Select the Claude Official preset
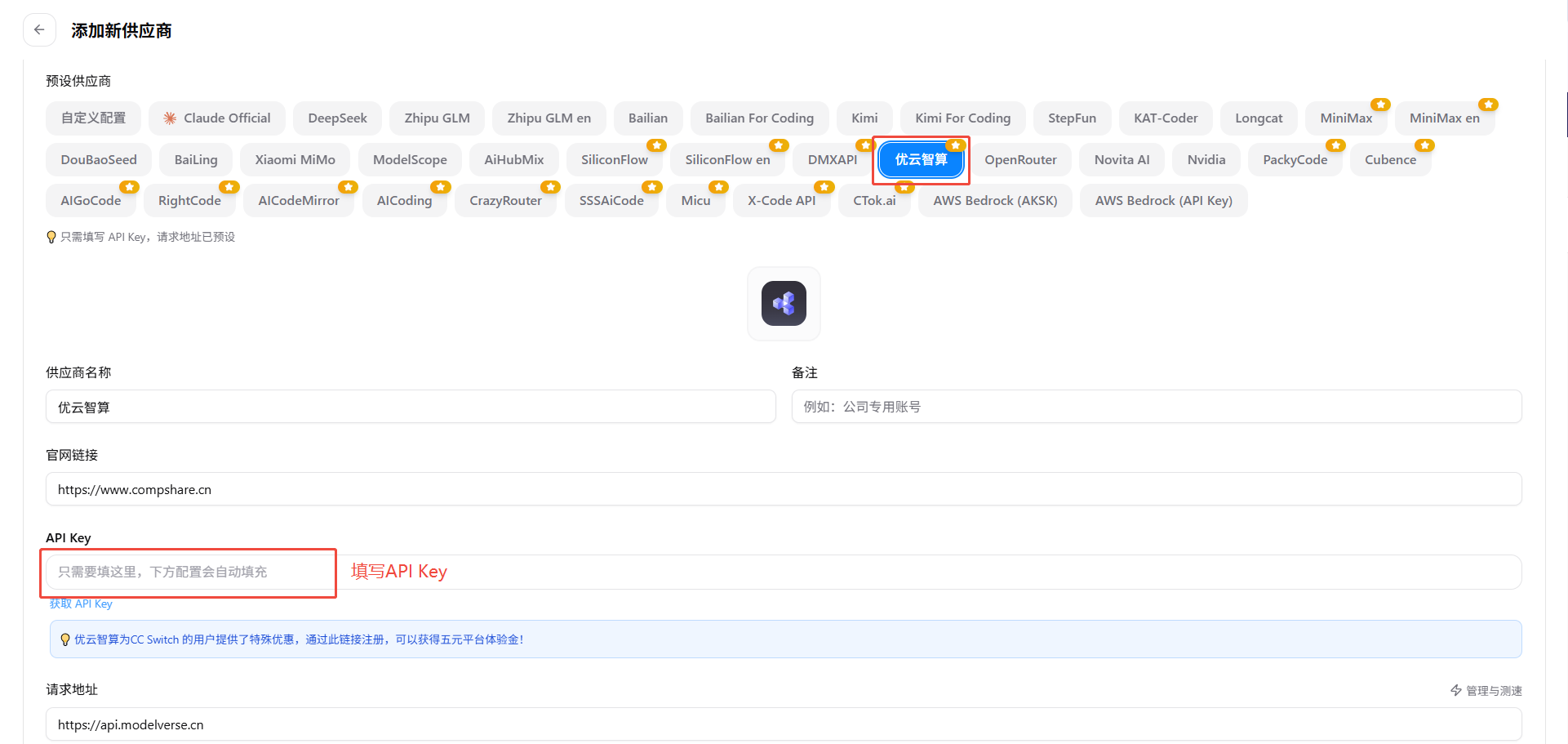Image resolution: width=1568 pixels, height=744 pixels. (x=216, y=118)
